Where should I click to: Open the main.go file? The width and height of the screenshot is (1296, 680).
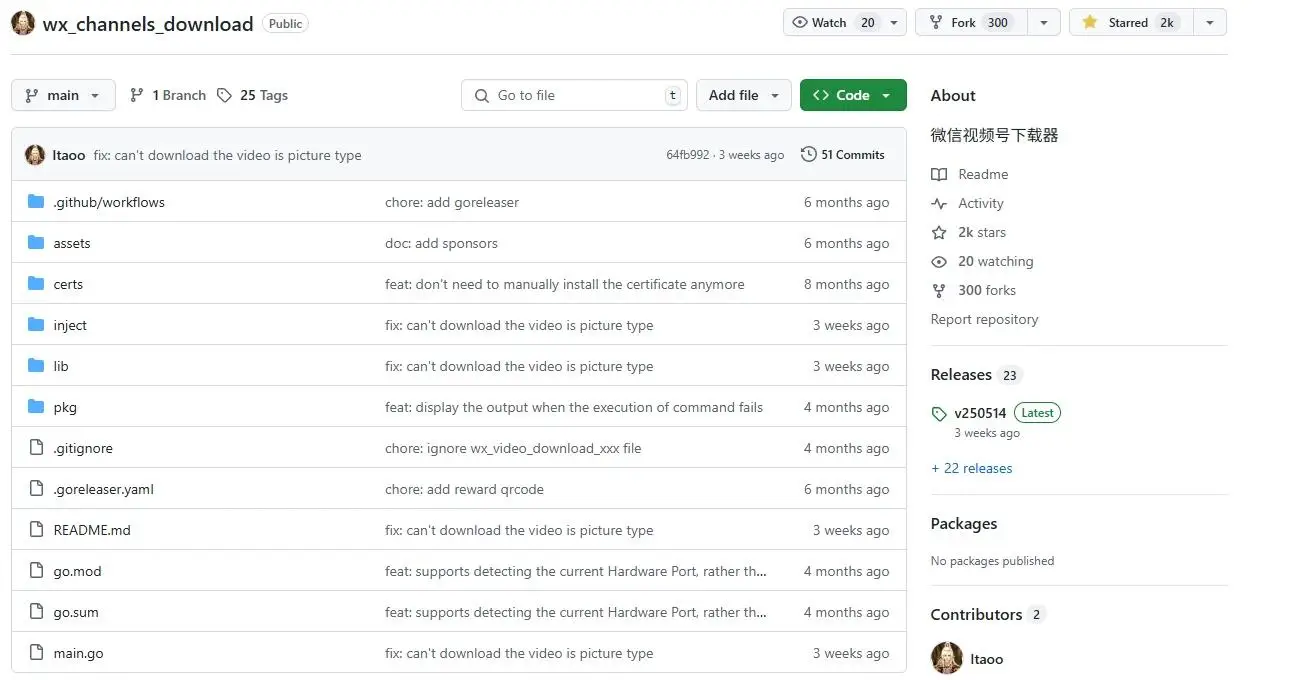click(x=78, y=653)
